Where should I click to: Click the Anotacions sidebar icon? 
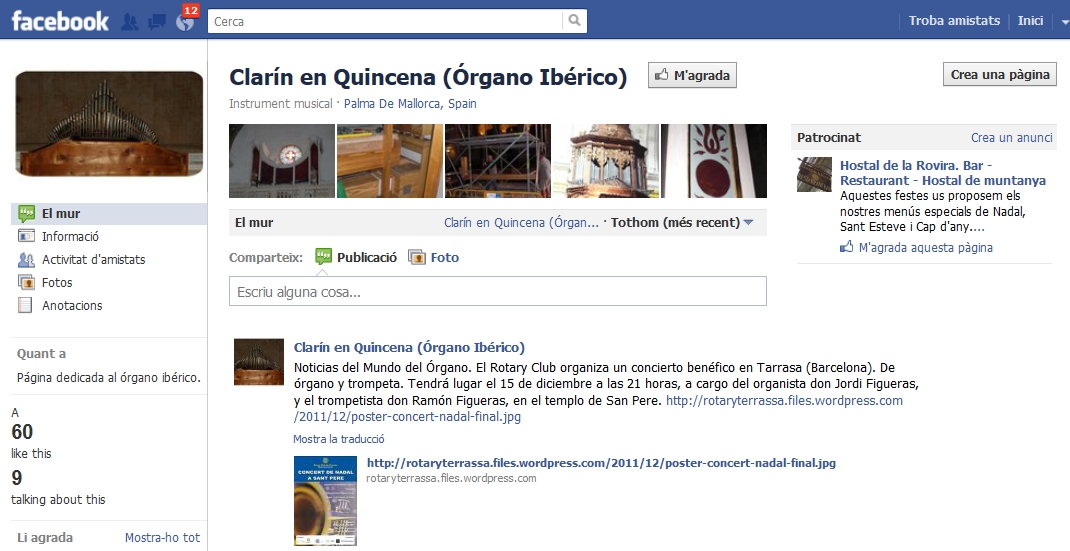point(26,305)
